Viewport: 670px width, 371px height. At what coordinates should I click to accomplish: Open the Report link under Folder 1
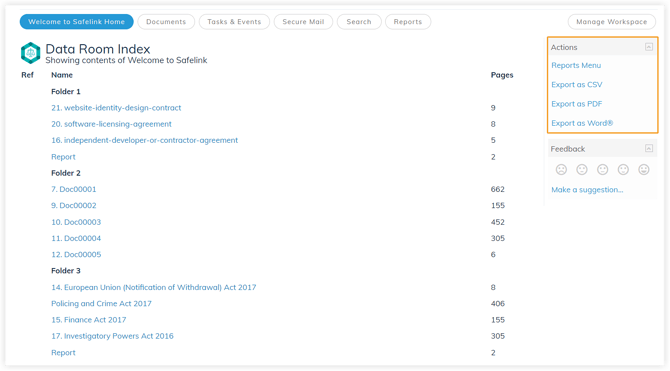coord(63,157)
